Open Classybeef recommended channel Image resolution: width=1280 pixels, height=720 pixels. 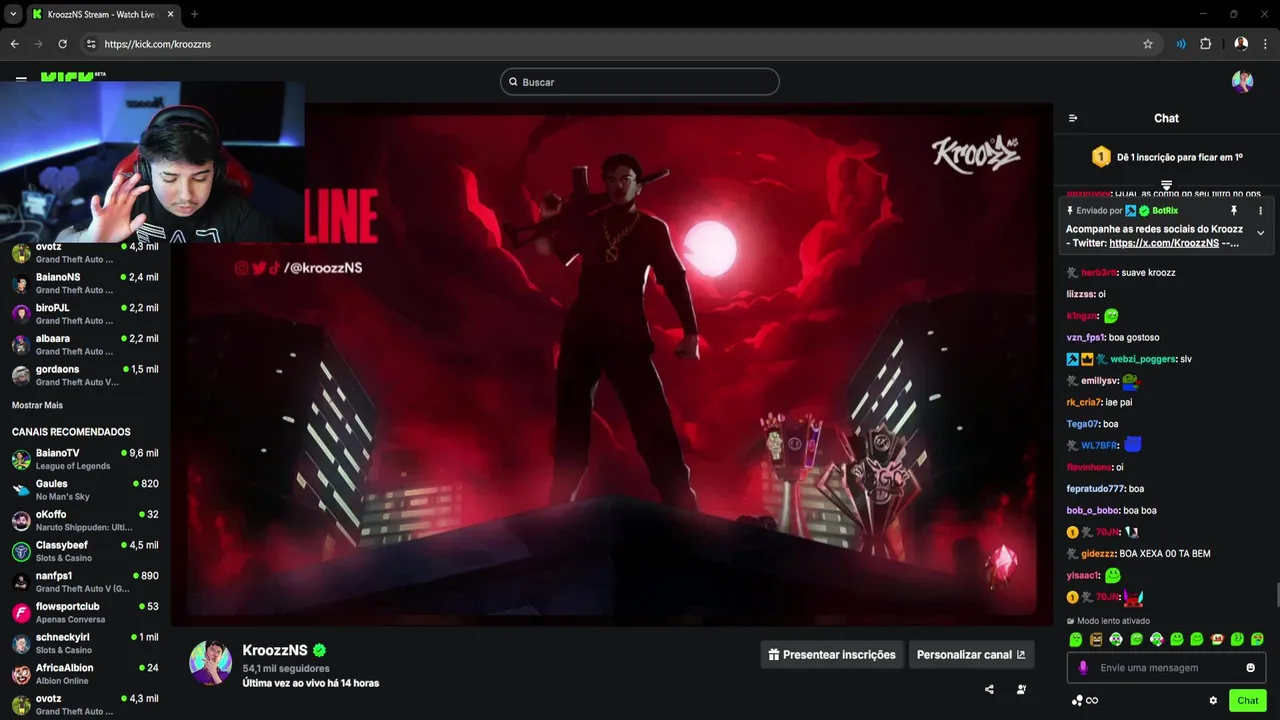[x=85, y=551]
